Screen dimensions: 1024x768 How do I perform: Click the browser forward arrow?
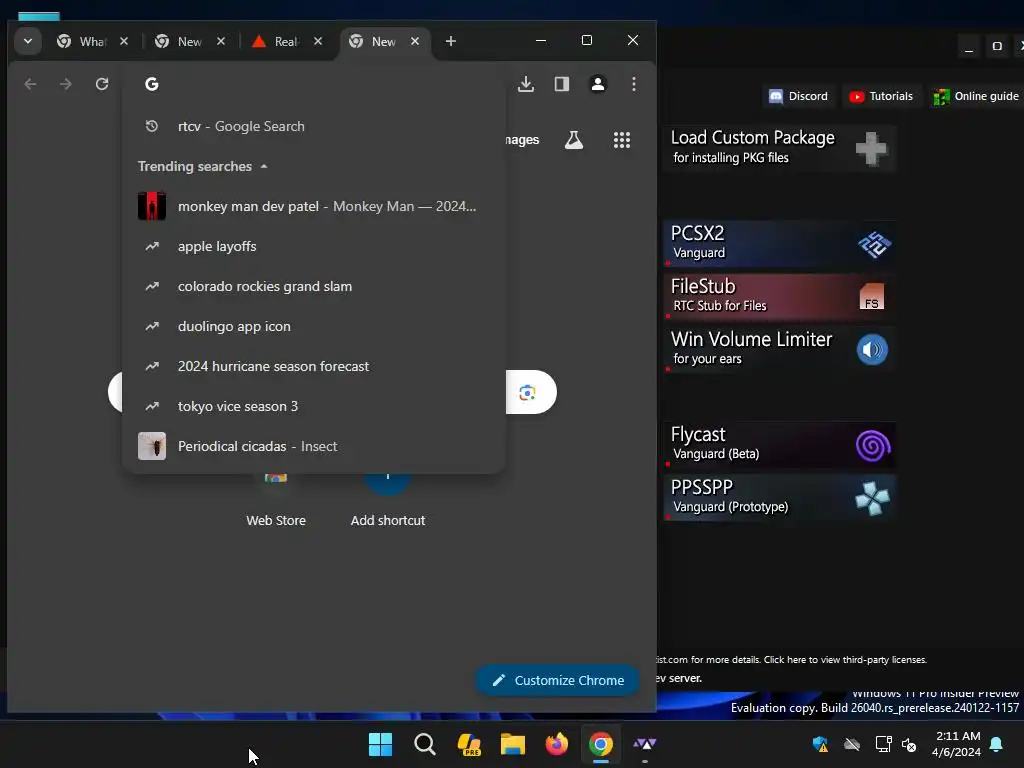pos(66,84)
